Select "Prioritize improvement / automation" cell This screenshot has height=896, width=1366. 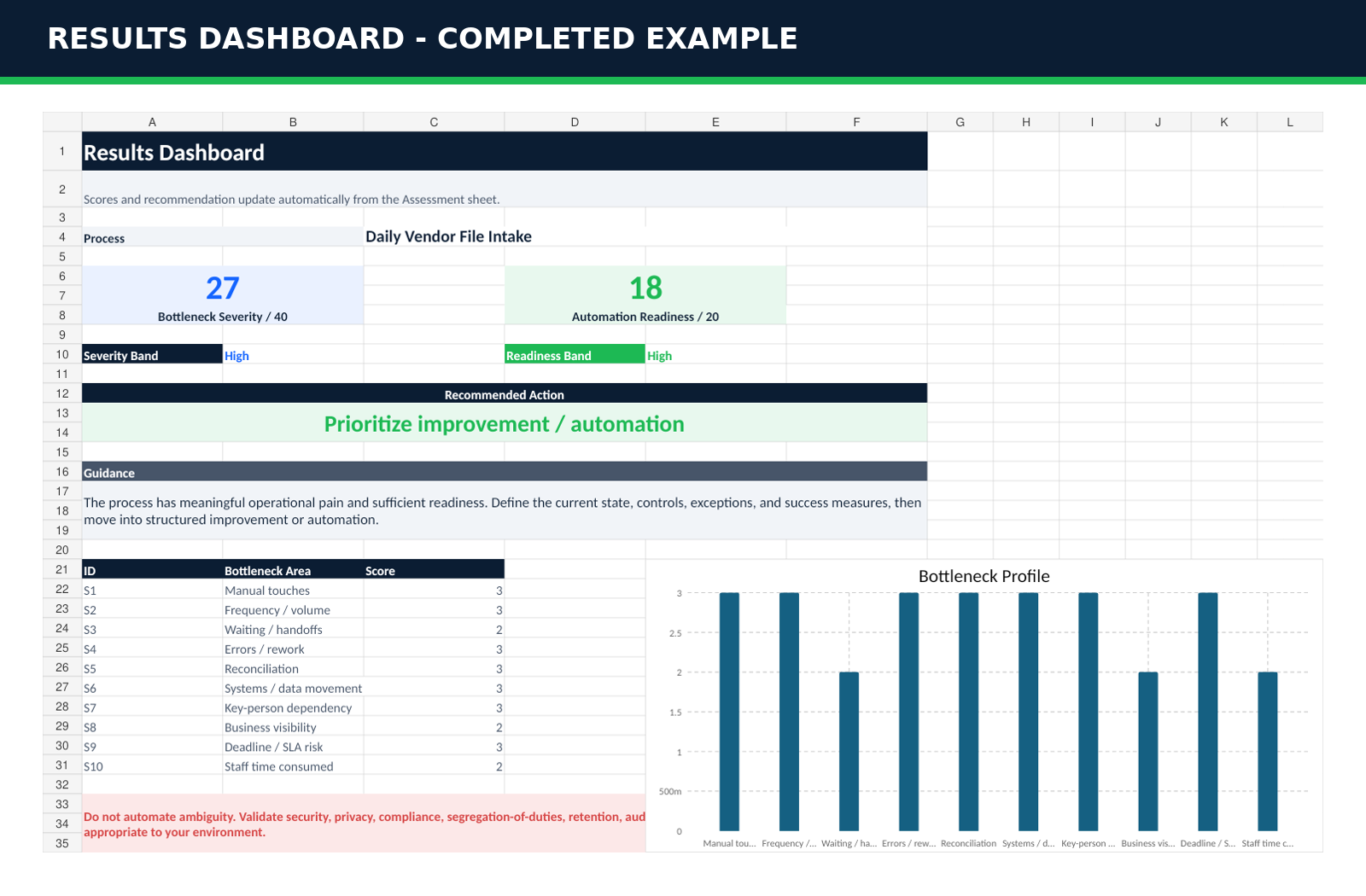tap(505, 423)
